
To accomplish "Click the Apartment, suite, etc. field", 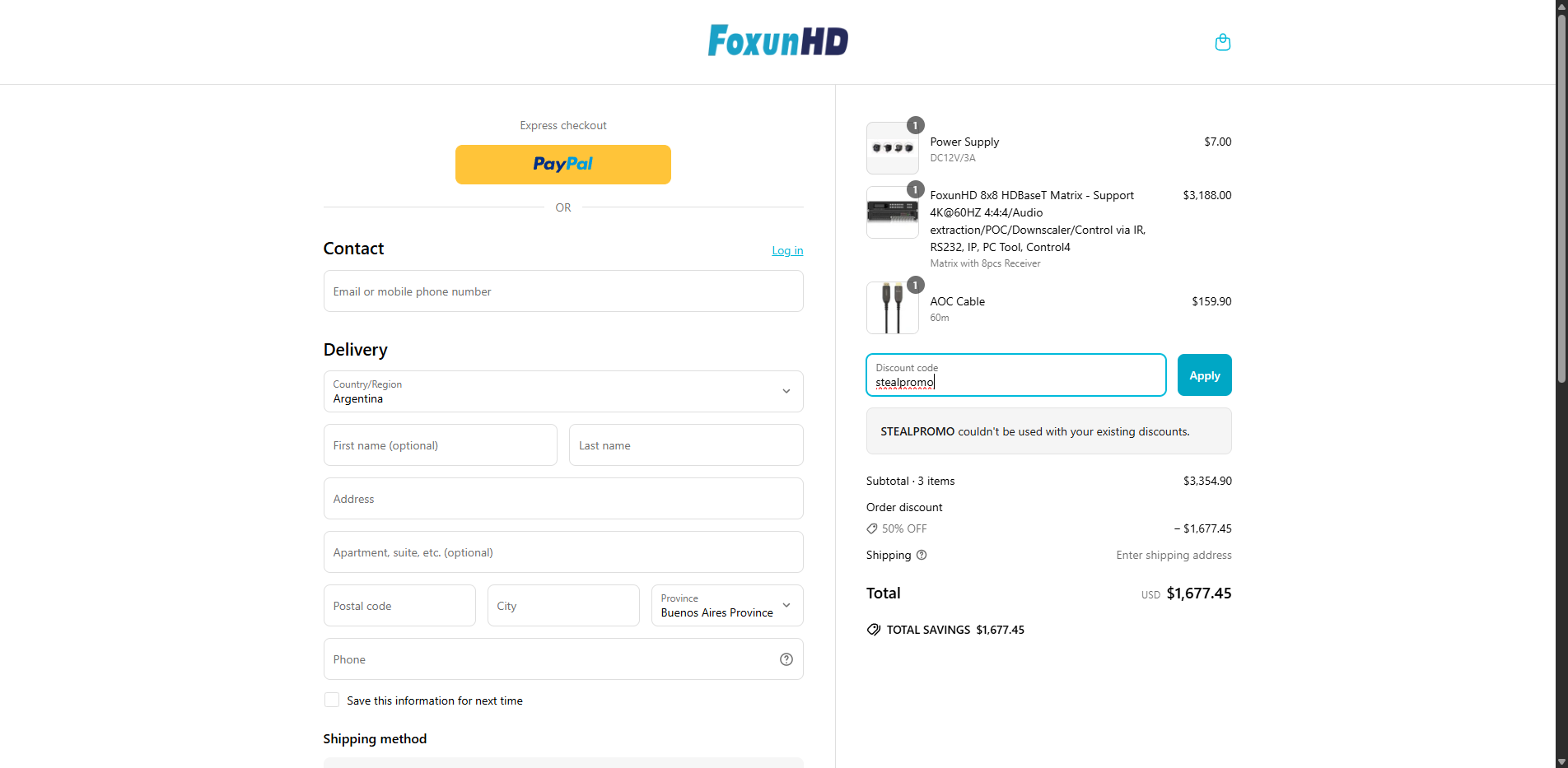I will (563, 552).
